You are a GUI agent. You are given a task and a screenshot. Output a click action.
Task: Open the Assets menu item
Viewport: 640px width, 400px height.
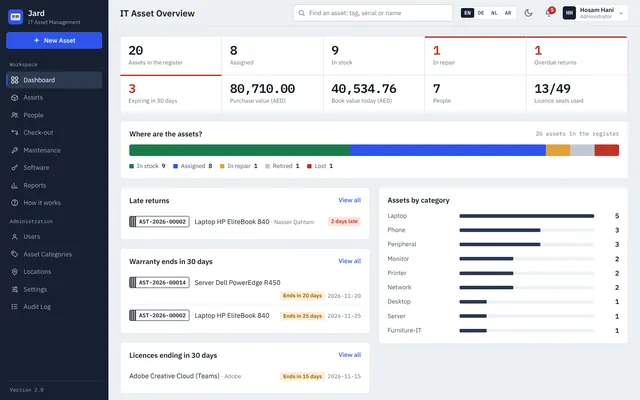pos(54,98)
